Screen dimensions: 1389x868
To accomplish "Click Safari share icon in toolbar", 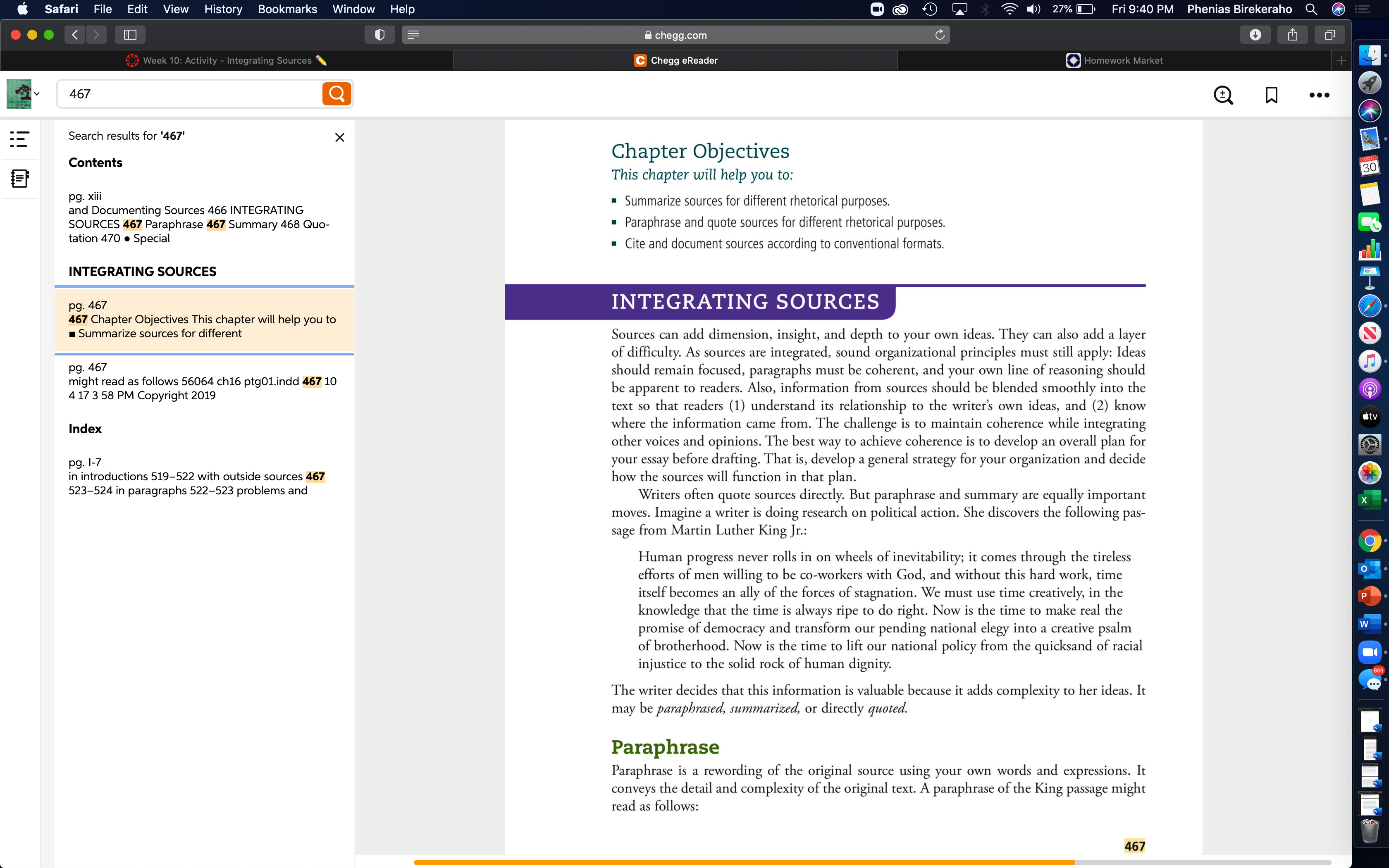I will (x=1293, y=35).
